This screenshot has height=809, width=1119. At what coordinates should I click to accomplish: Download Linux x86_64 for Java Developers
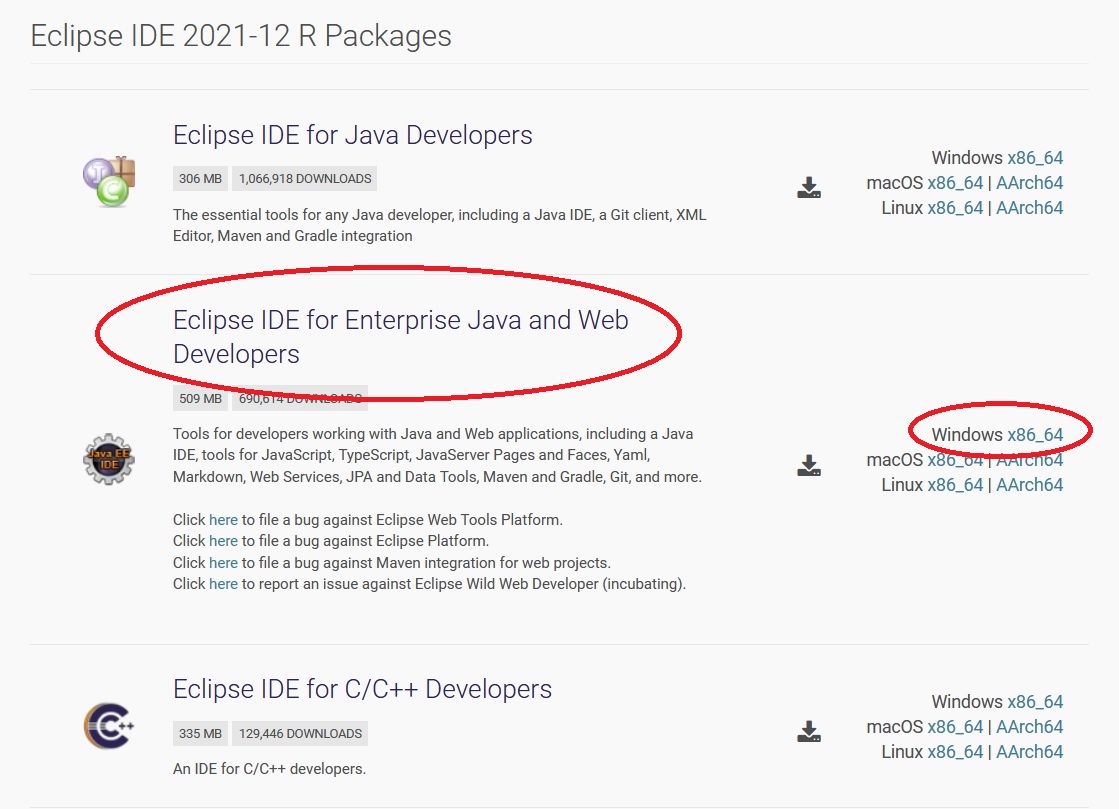pos(955,208)
